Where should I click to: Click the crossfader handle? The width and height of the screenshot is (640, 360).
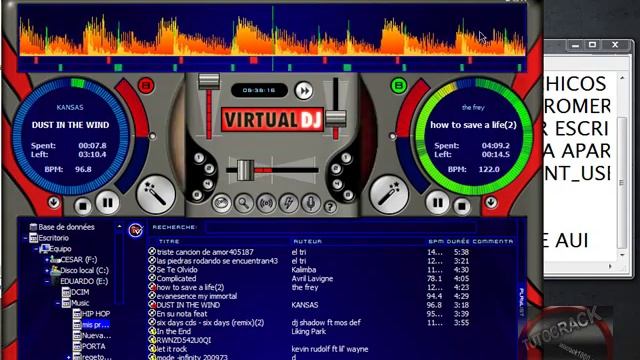click(246, 170)
